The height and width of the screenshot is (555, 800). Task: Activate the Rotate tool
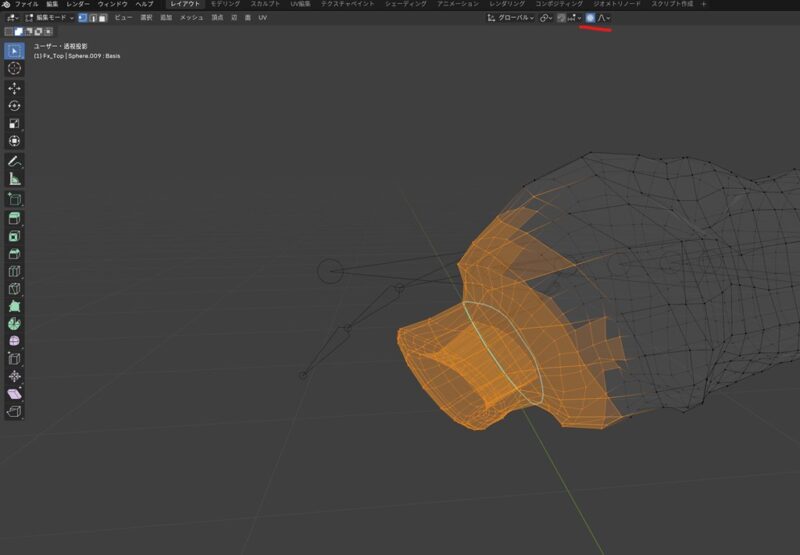pyautogui.click(x=14, y=105)
